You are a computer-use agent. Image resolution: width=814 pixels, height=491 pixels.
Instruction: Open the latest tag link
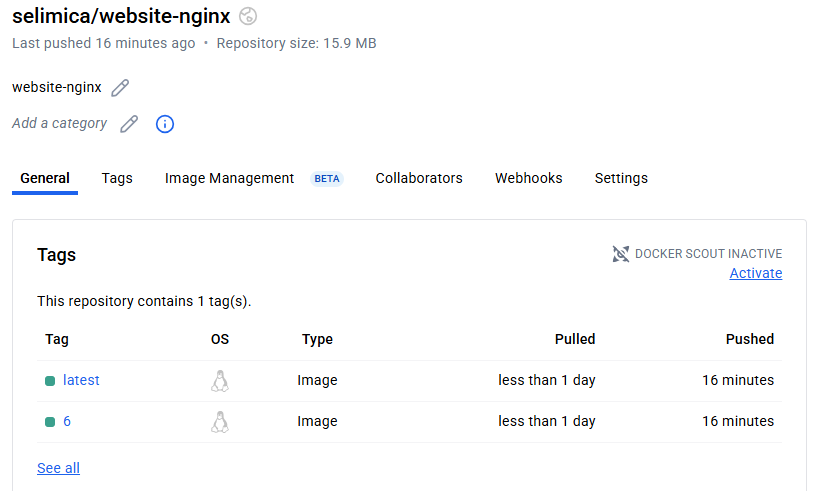coord(81,380)
